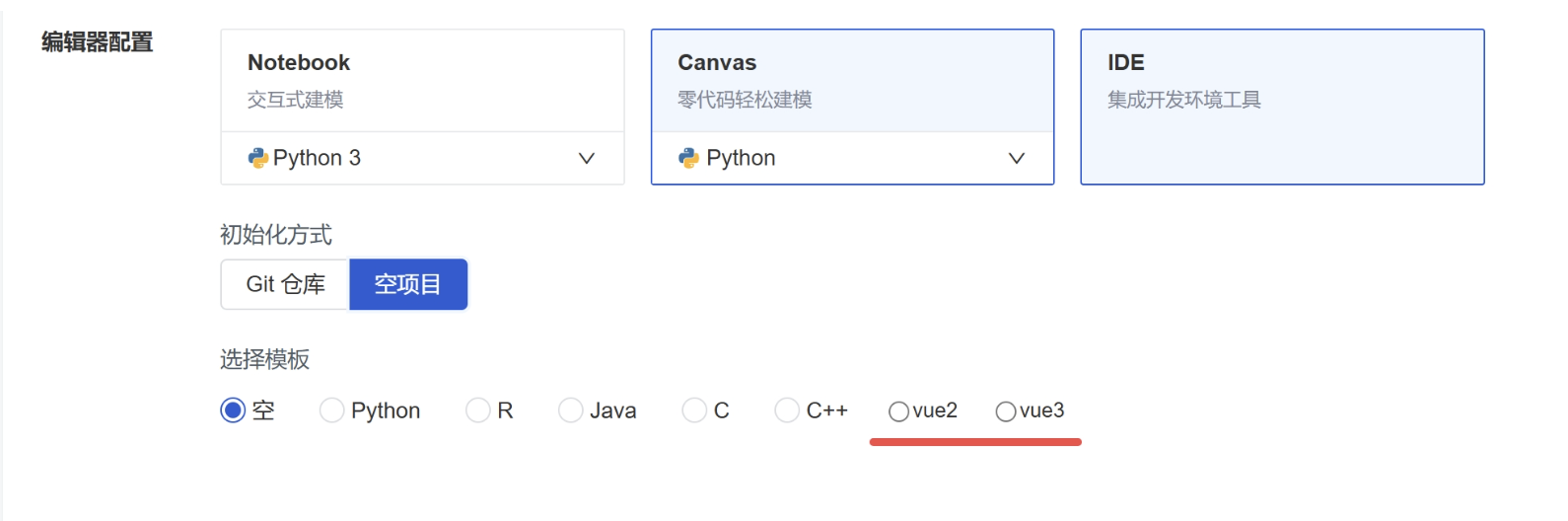Click the Python logo icon in Canvas dropdown
Viewport: 1568px width, 521px height.
688,158
